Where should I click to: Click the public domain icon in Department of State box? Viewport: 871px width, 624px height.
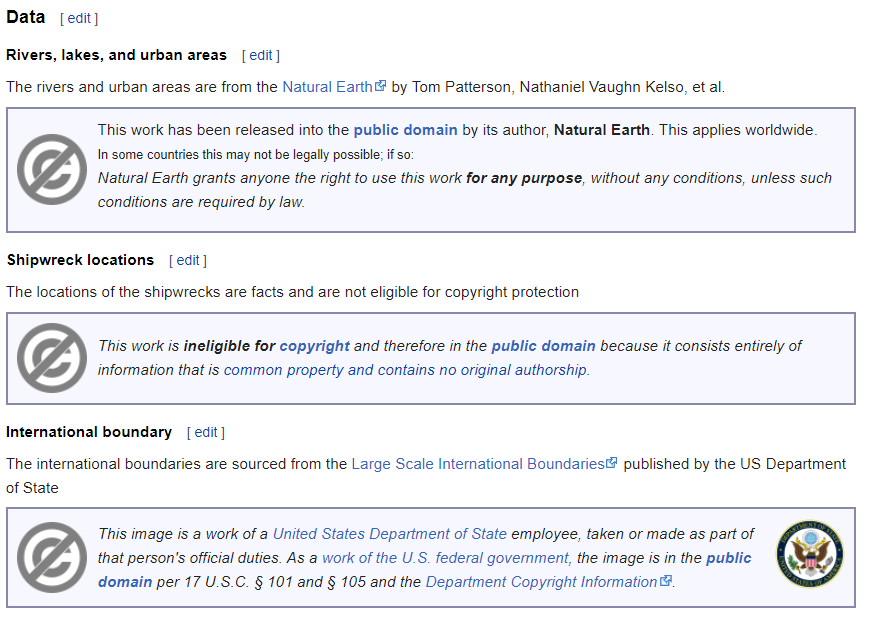pos(52,557)
